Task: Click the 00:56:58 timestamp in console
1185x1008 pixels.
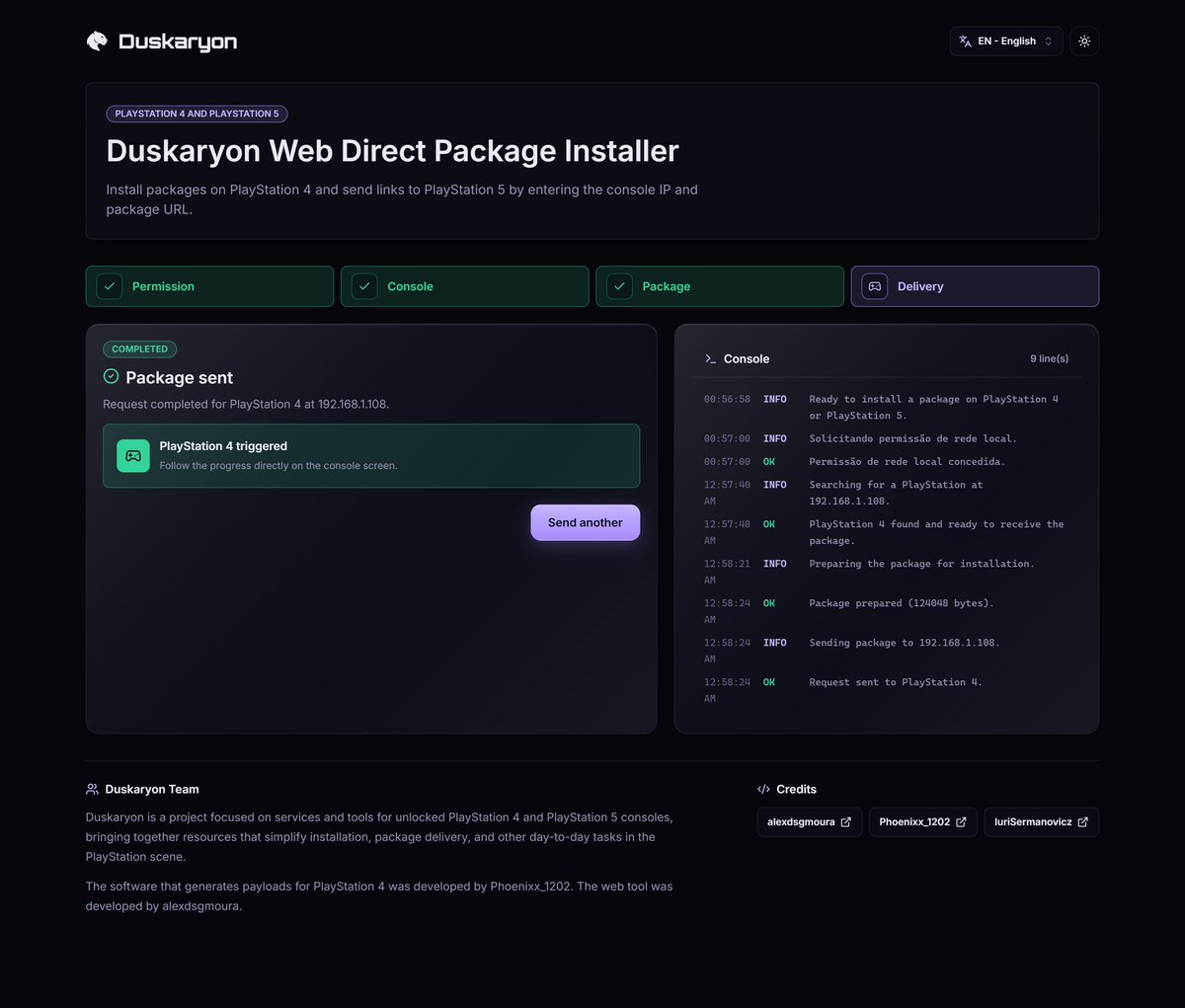Action: coord(727,399)
